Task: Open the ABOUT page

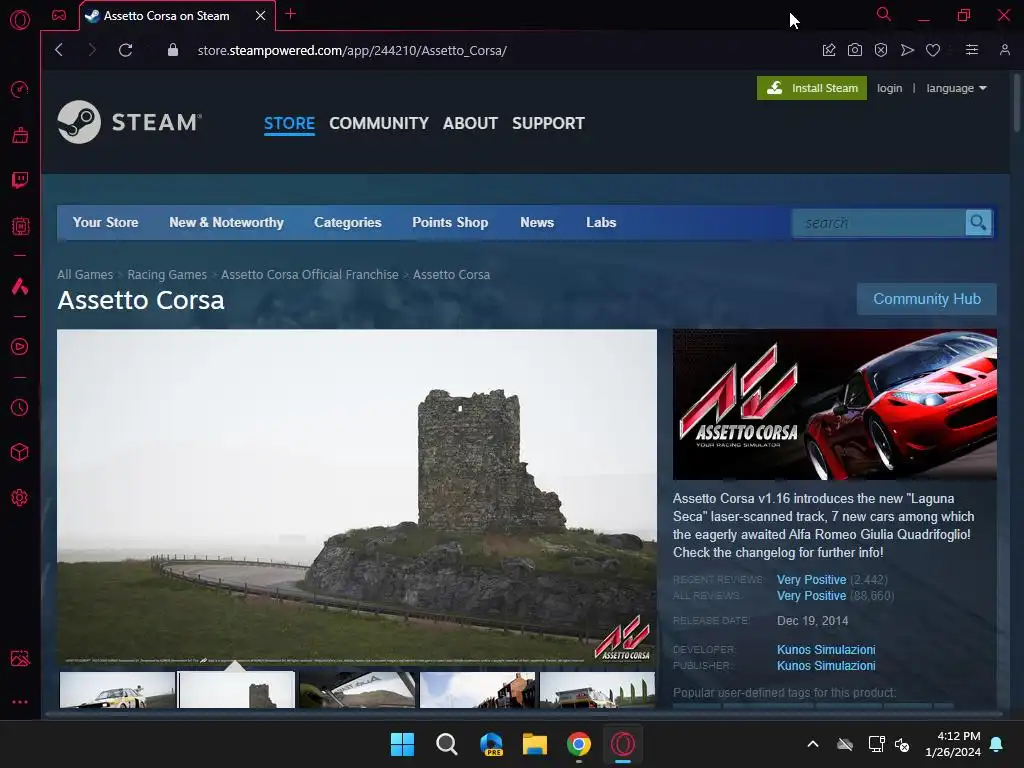Action: 470,123
